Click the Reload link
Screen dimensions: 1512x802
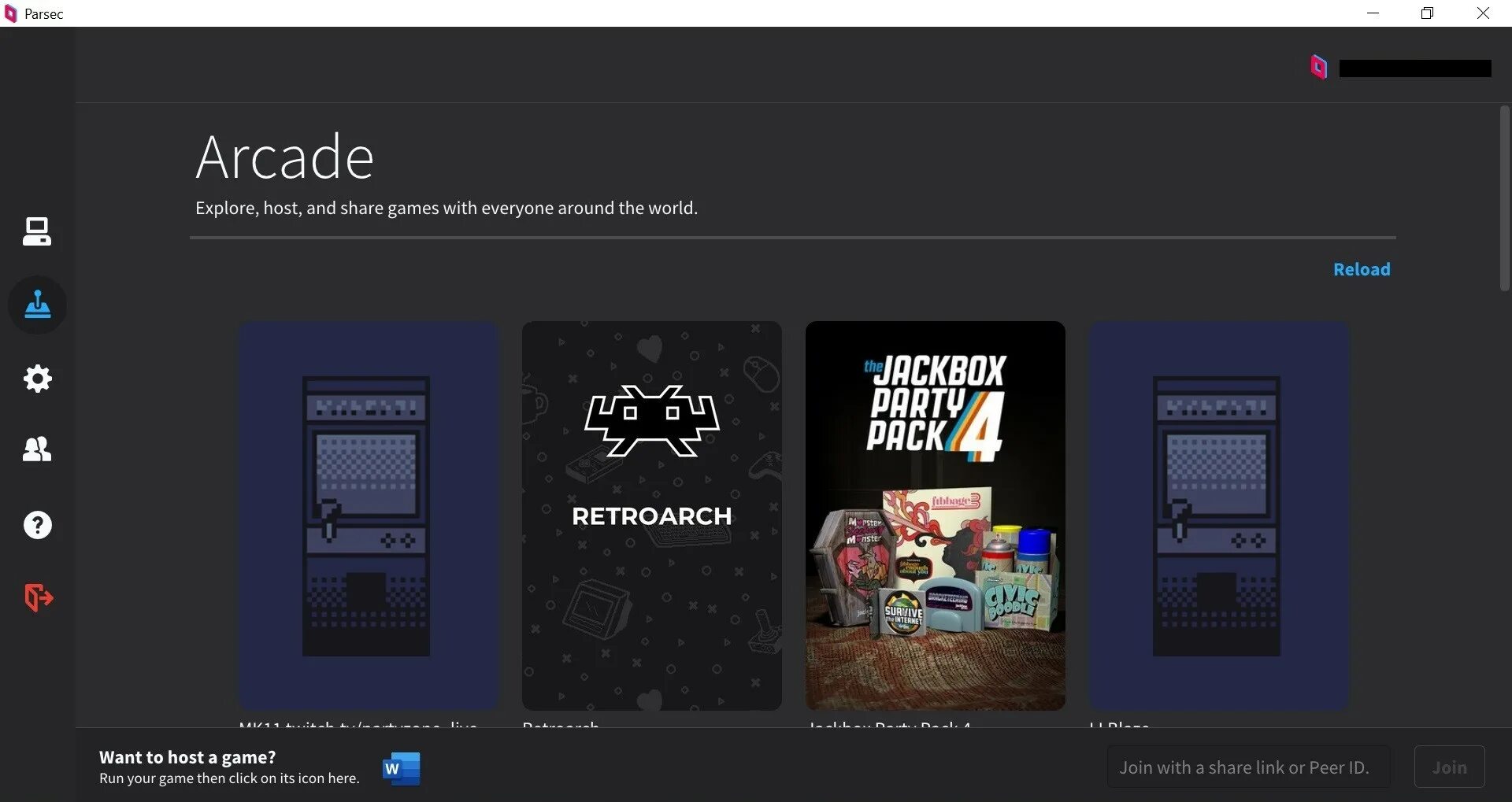coord(1362,269)
